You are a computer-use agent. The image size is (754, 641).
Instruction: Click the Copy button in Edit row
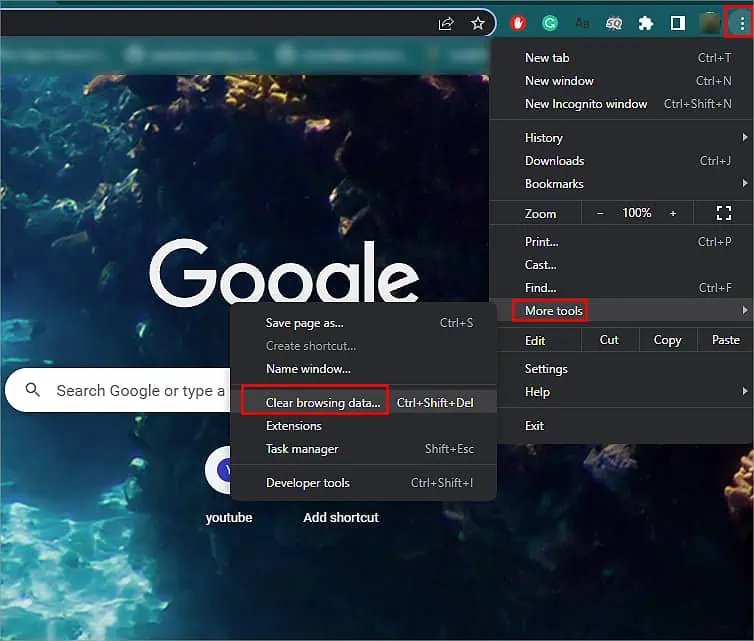pyautogui.click(x=667, y=339)
